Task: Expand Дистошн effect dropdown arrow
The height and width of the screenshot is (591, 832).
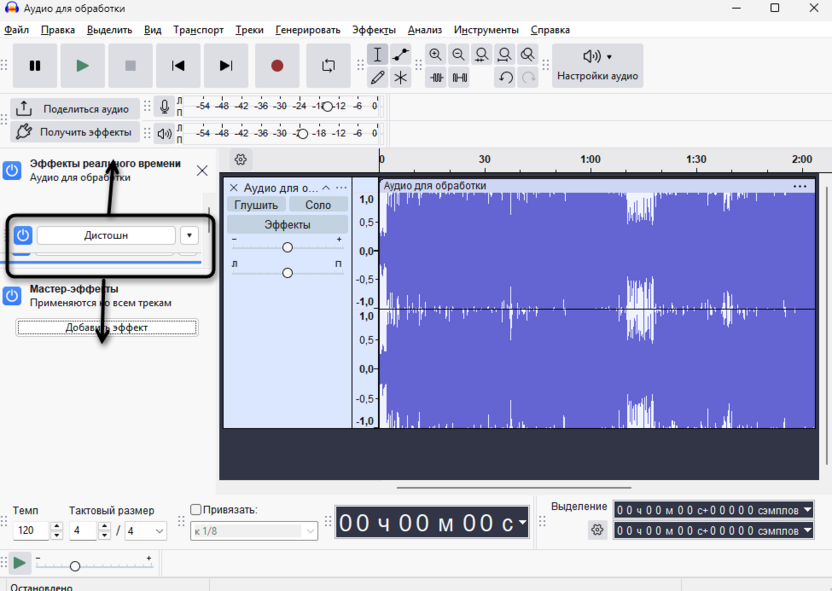Action: [x=189, y=235]
